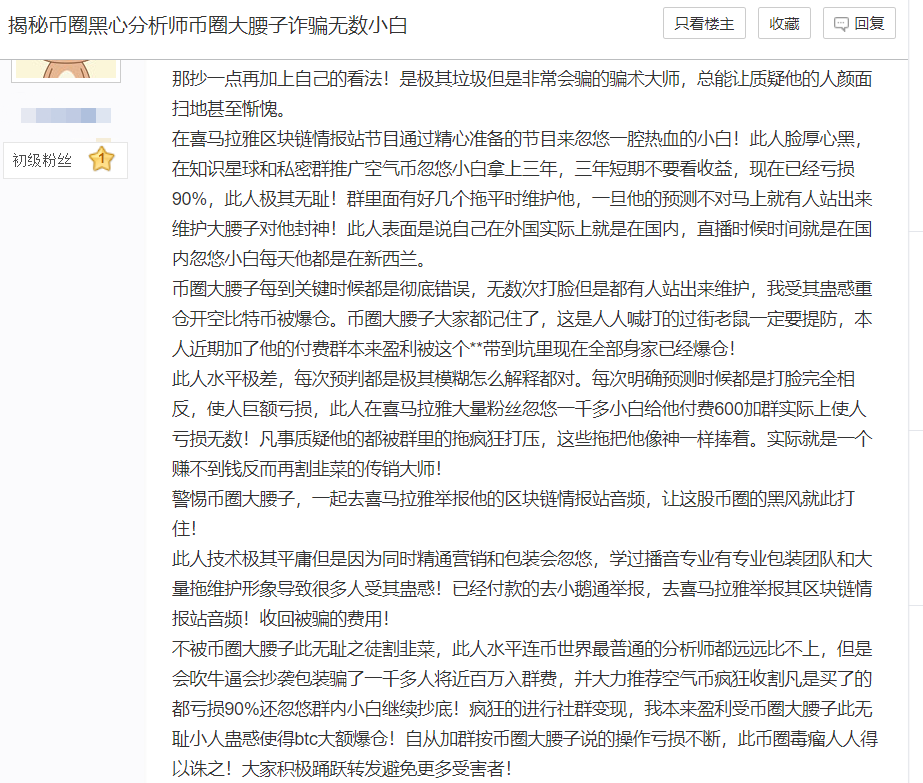Image resolution: width=923 pixels, height=783 pixels.
Task: Enable the 只看楼主 (view OP only) filter
Action: click(705, 24)
